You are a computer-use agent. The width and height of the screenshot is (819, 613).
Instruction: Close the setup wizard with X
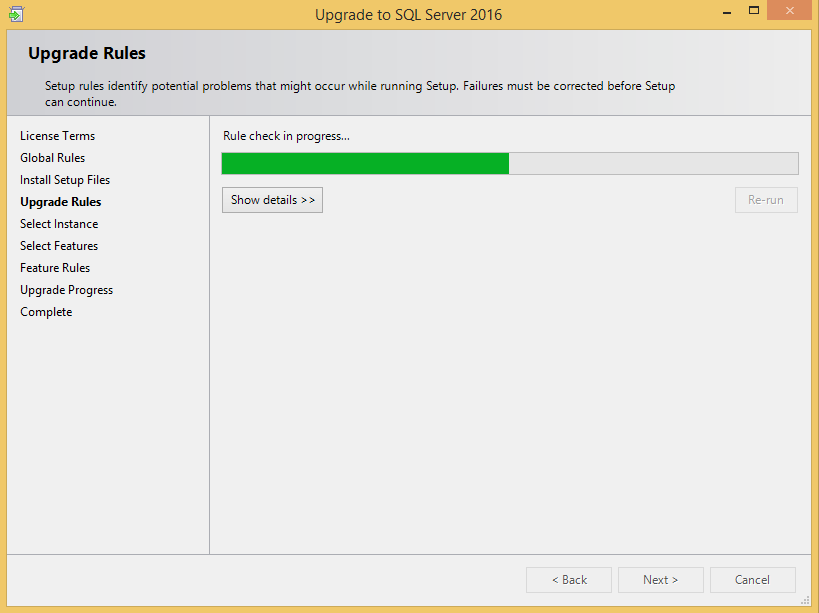(x=789, y=10)
